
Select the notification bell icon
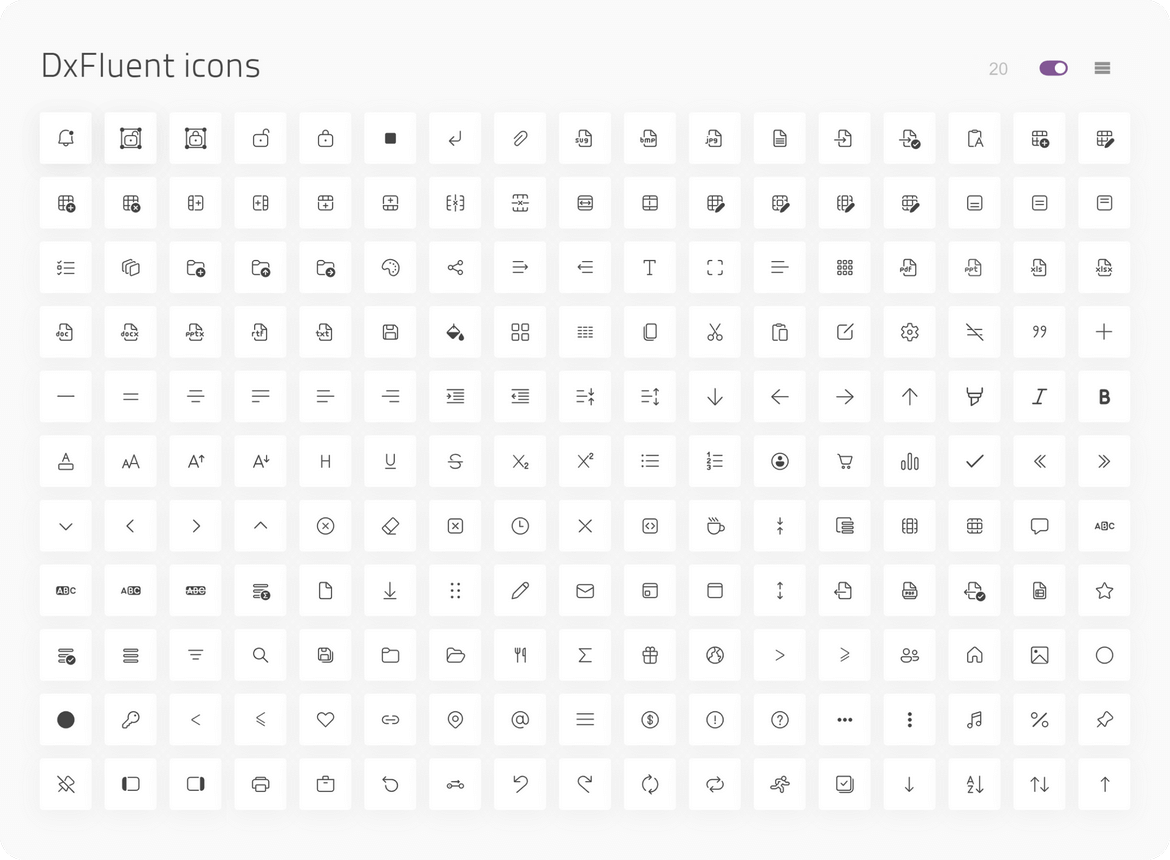coord(65,138)
